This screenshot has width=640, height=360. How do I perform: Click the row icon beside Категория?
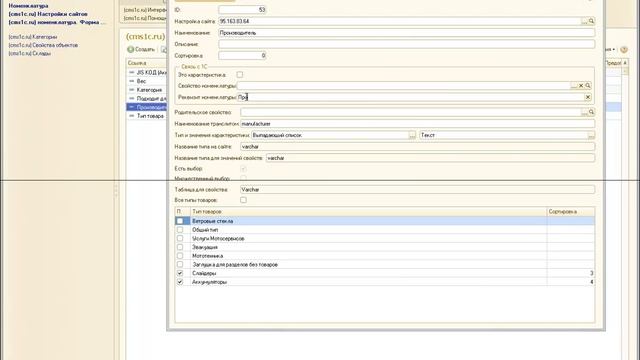(131, 90)
